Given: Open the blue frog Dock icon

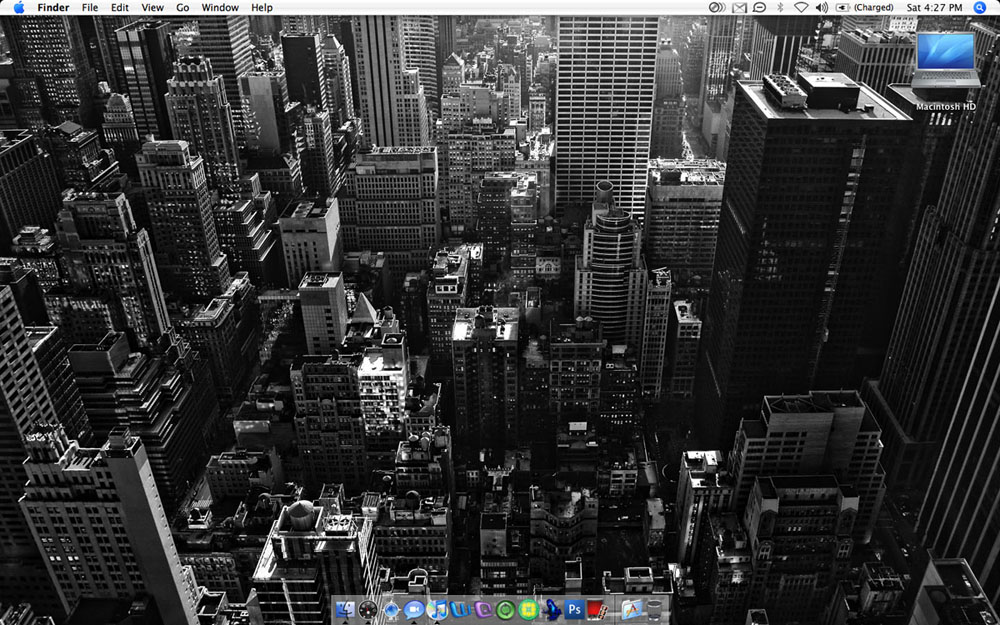Looking at the screenshot, I should (552, 610).
